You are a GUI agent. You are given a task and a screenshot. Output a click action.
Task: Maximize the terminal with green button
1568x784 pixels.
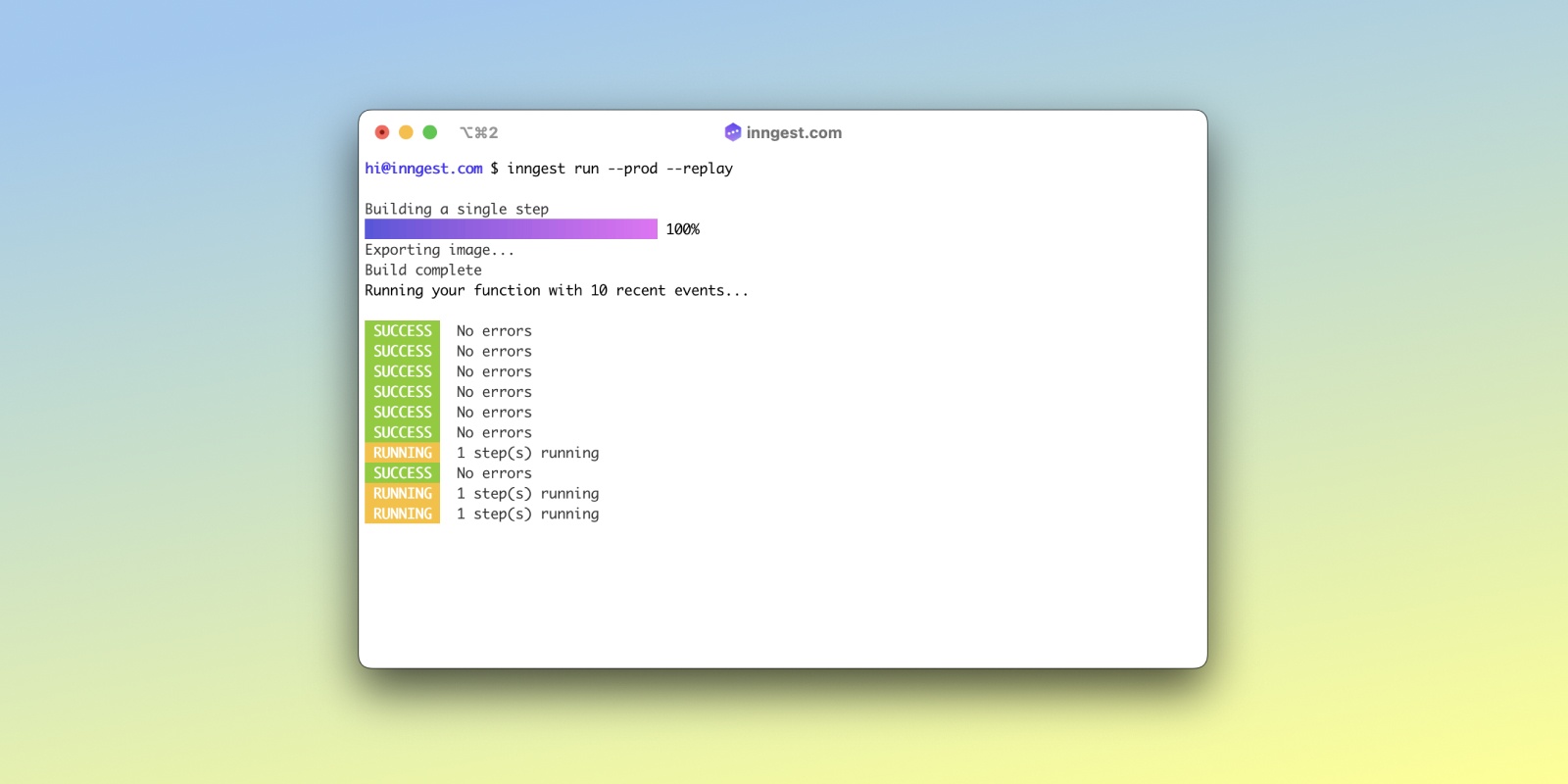[x=429, y=132]
